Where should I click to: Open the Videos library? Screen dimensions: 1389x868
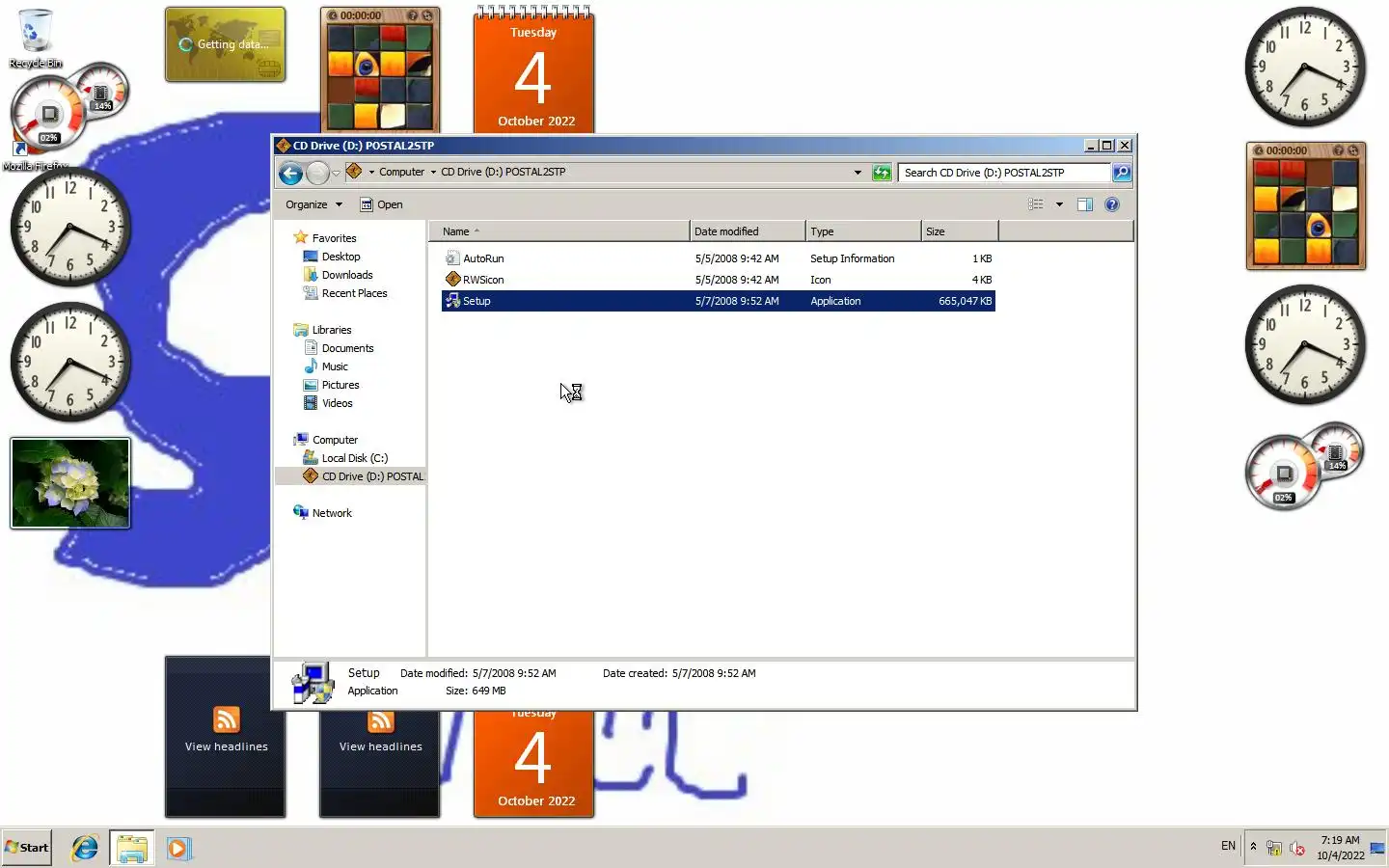click(x=337, y=403)
